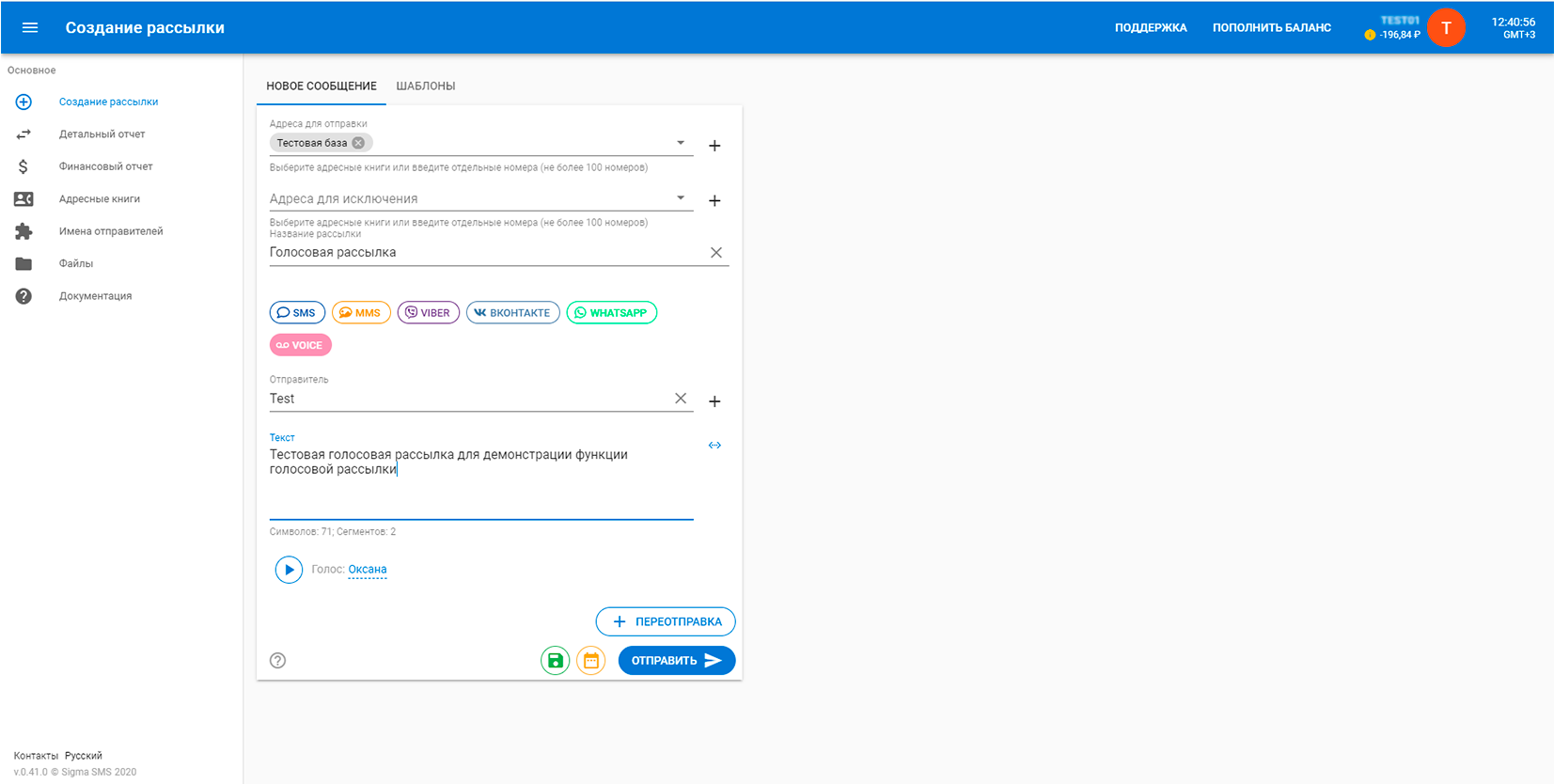Add recipient addresses with plus icon
The width and height of the screenshot is (1554, 784).
[714, 146]
